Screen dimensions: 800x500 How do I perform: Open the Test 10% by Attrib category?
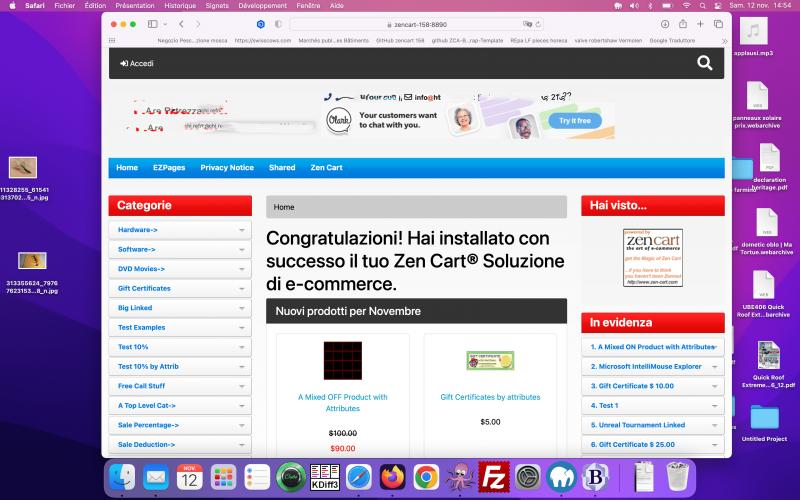click(x=180, y=366)
